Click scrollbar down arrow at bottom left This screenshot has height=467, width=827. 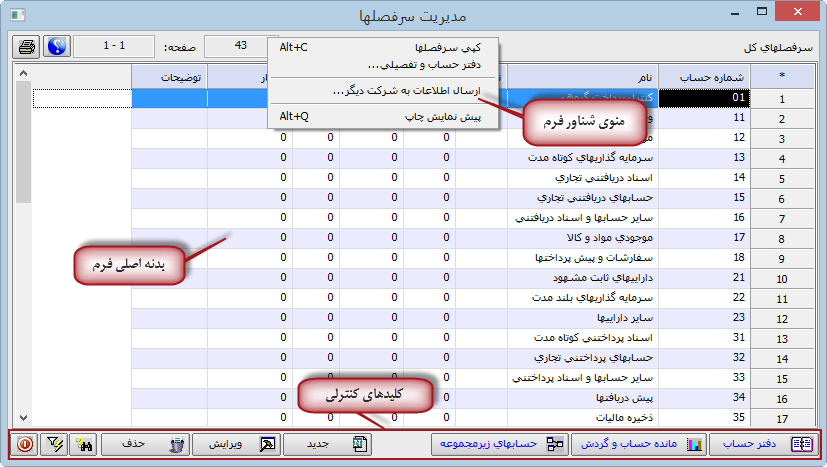[x=24, y=417]
